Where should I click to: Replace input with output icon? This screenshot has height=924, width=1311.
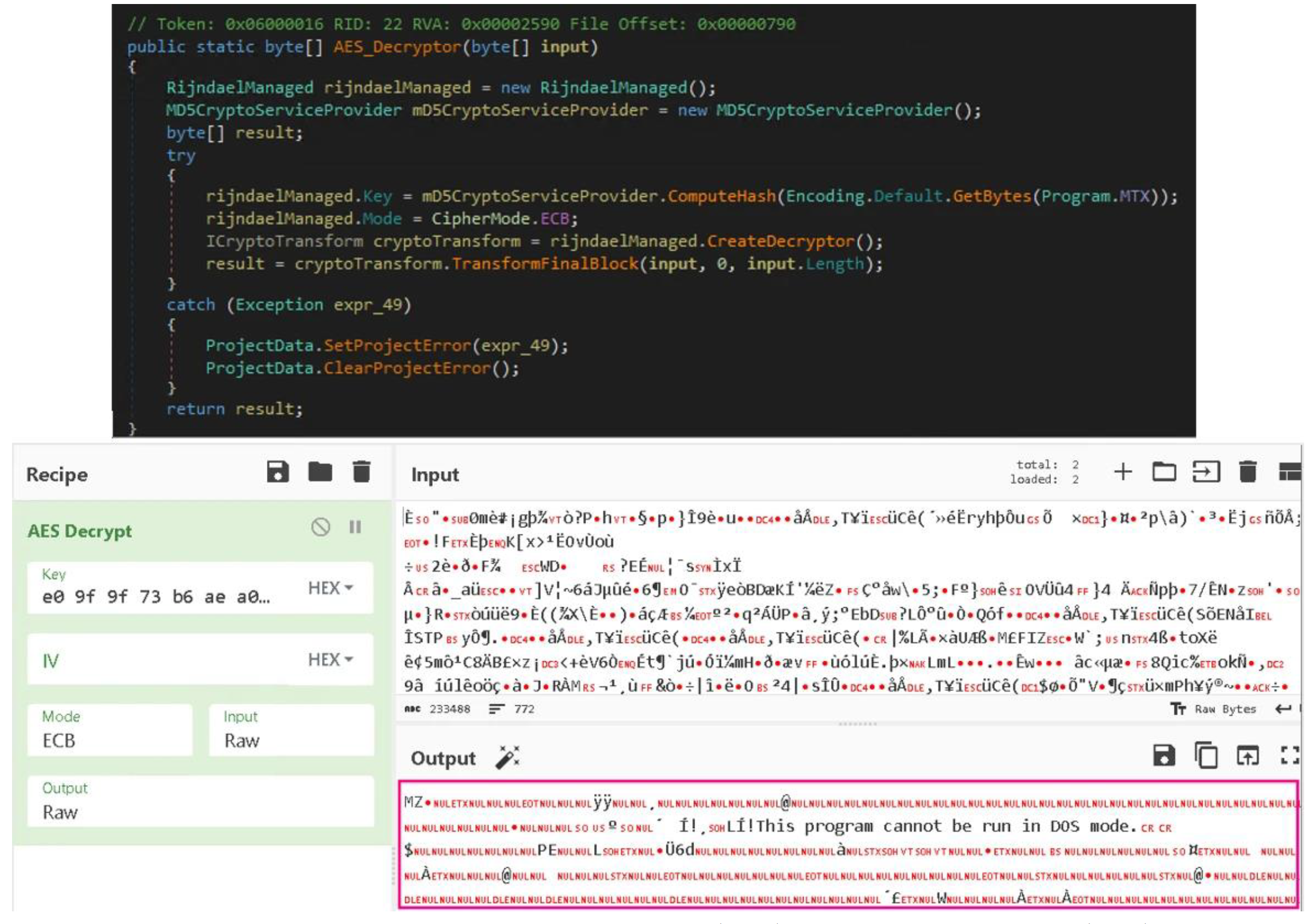1248,756
